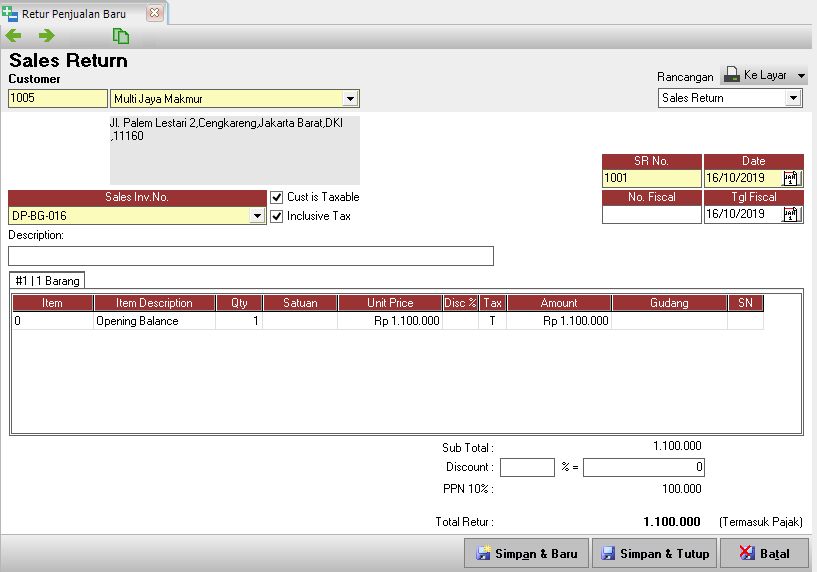Open the Date calendar picker icon
This screenshot has height=572, width=817.
[x=792, y=179]
